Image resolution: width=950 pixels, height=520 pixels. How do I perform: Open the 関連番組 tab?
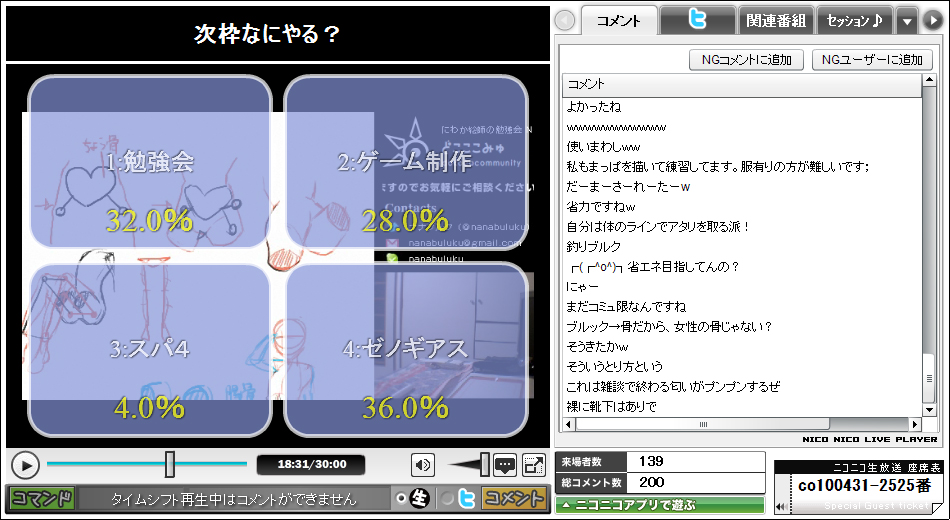click(776, 21)
